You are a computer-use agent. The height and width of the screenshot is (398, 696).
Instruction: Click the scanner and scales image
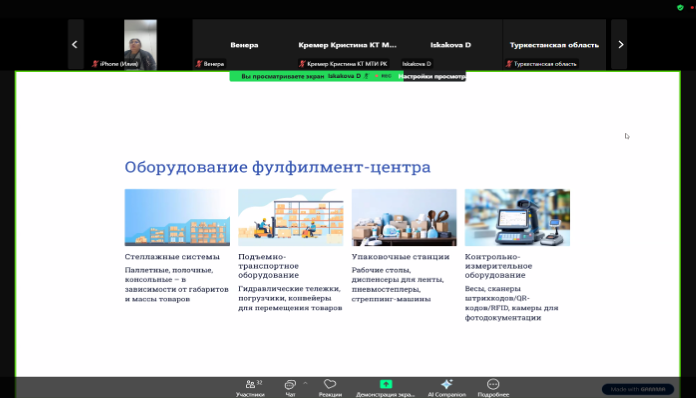click(518, 217)
